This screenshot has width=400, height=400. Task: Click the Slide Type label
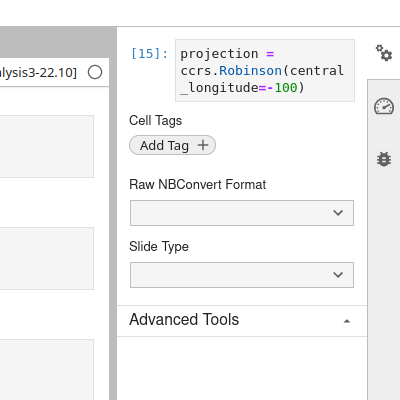coord(159,247)
